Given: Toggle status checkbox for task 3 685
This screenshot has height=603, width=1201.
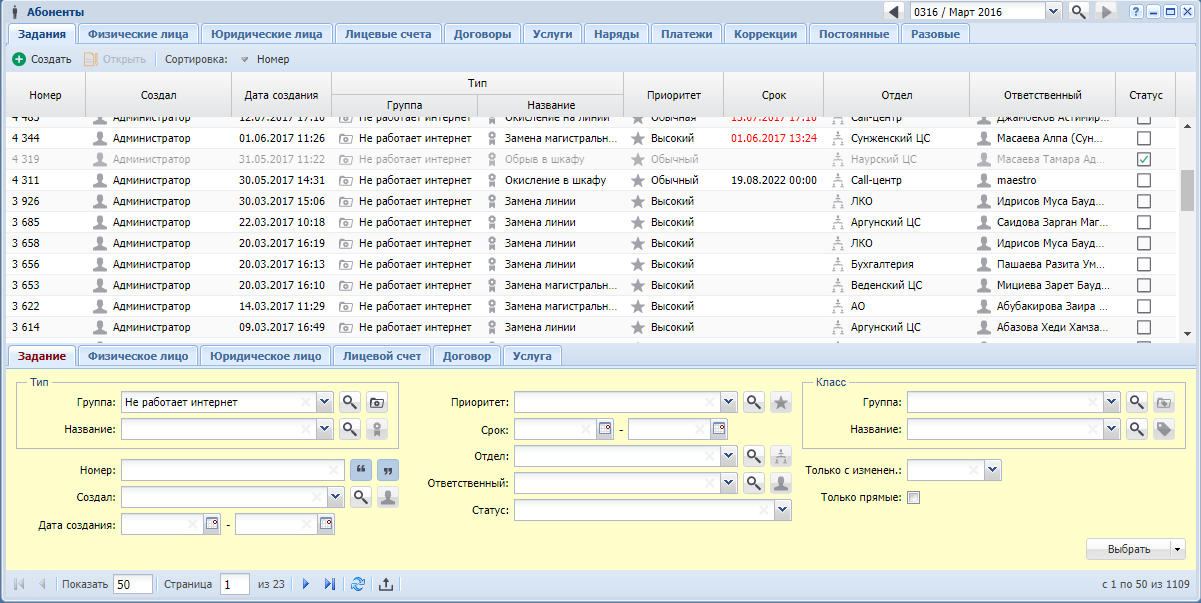Looking at the screenshot, I should 1144,222.
